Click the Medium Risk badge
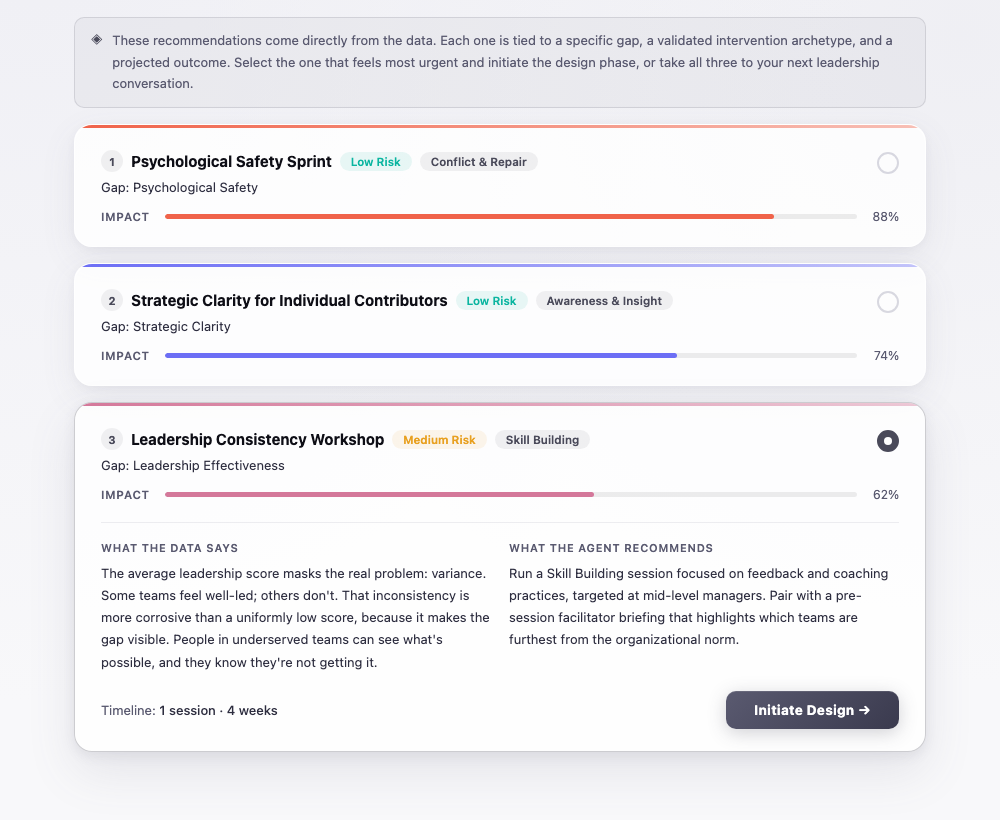The width and height of the screenshot is (1000, 820). (440, 439)
